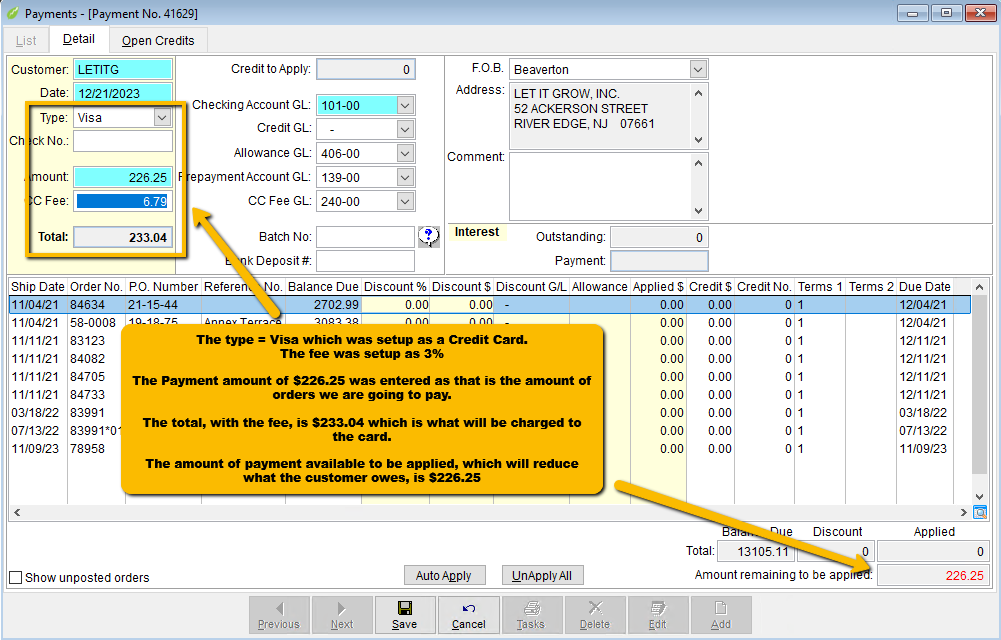Click the Delete X icon

tap(594, 614)
